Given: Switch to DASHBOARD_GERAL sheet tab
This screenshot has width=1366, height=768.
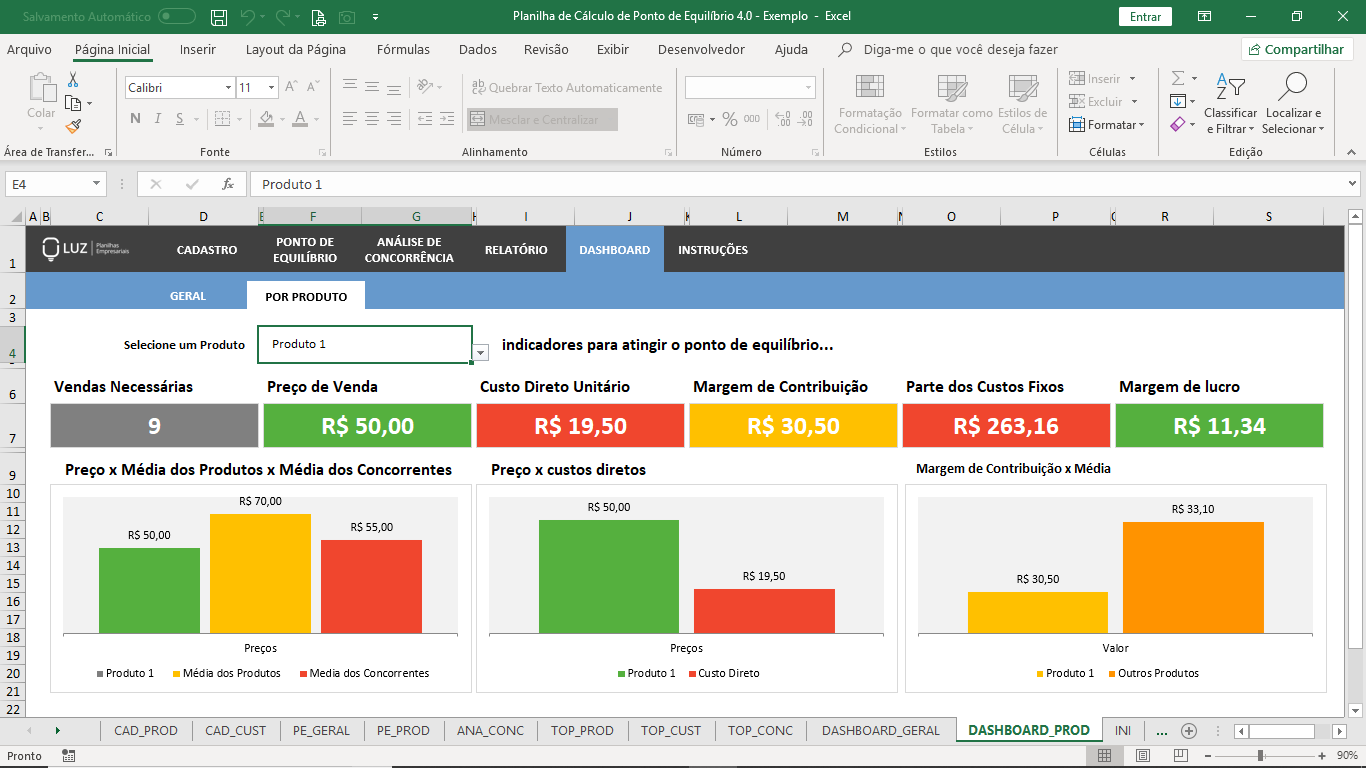Looking at the screenshot, I should [x=880, y=731].
